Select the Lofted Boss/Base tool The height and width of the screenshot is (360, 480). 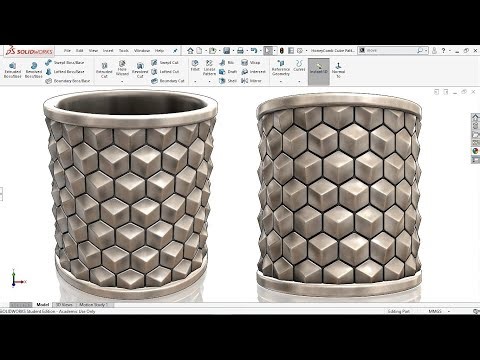click(x=65, y=72)
